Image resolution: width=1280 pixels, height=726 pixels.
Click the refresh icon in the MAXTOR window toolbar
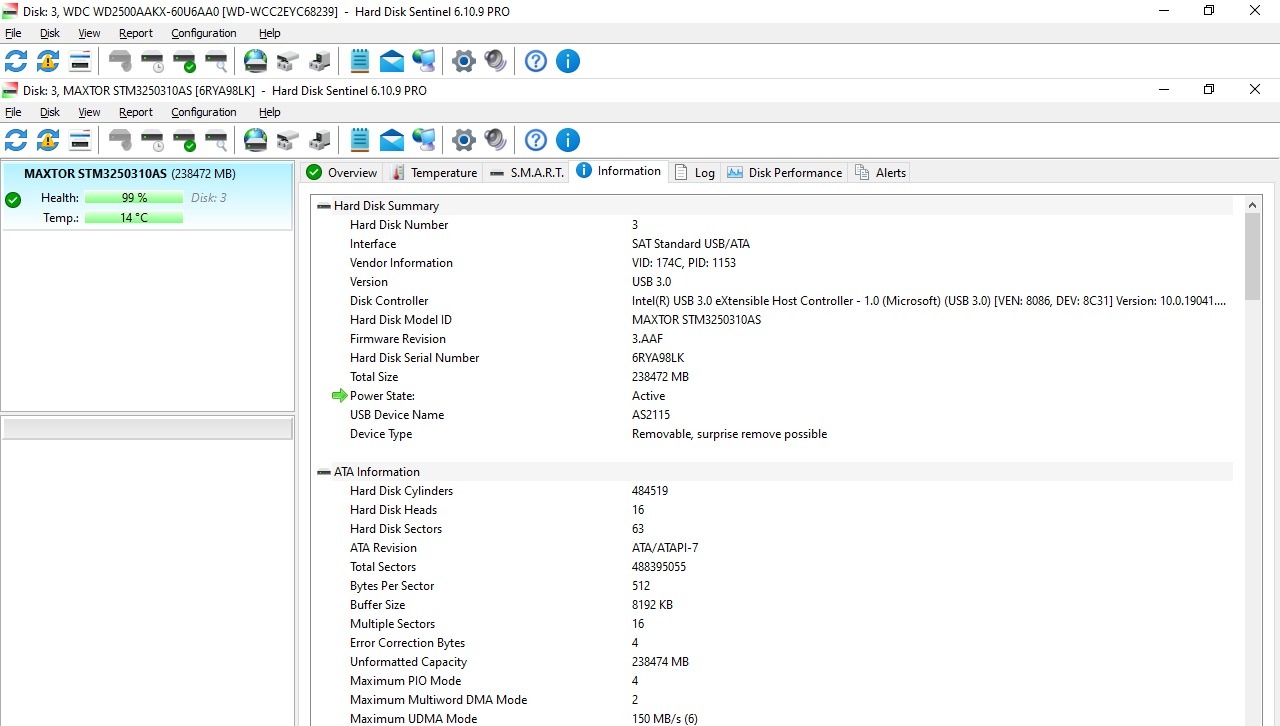point(16,140)
